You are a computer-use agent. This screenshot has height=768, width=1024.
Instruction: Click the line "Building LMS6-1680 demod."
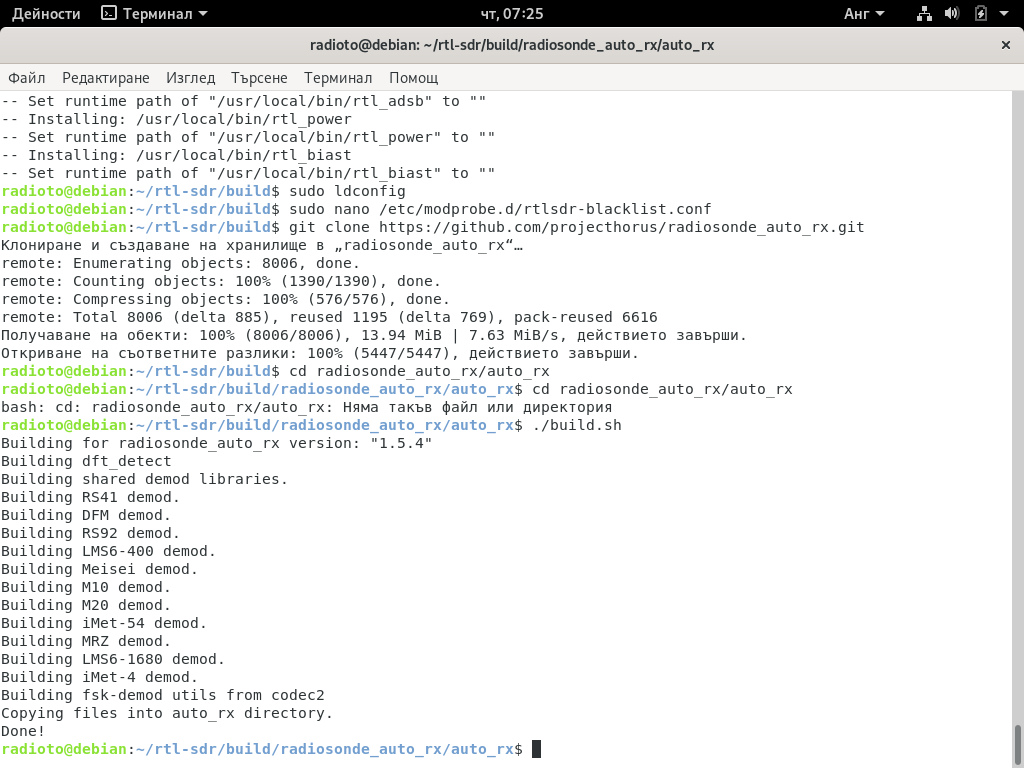[113, 659]
